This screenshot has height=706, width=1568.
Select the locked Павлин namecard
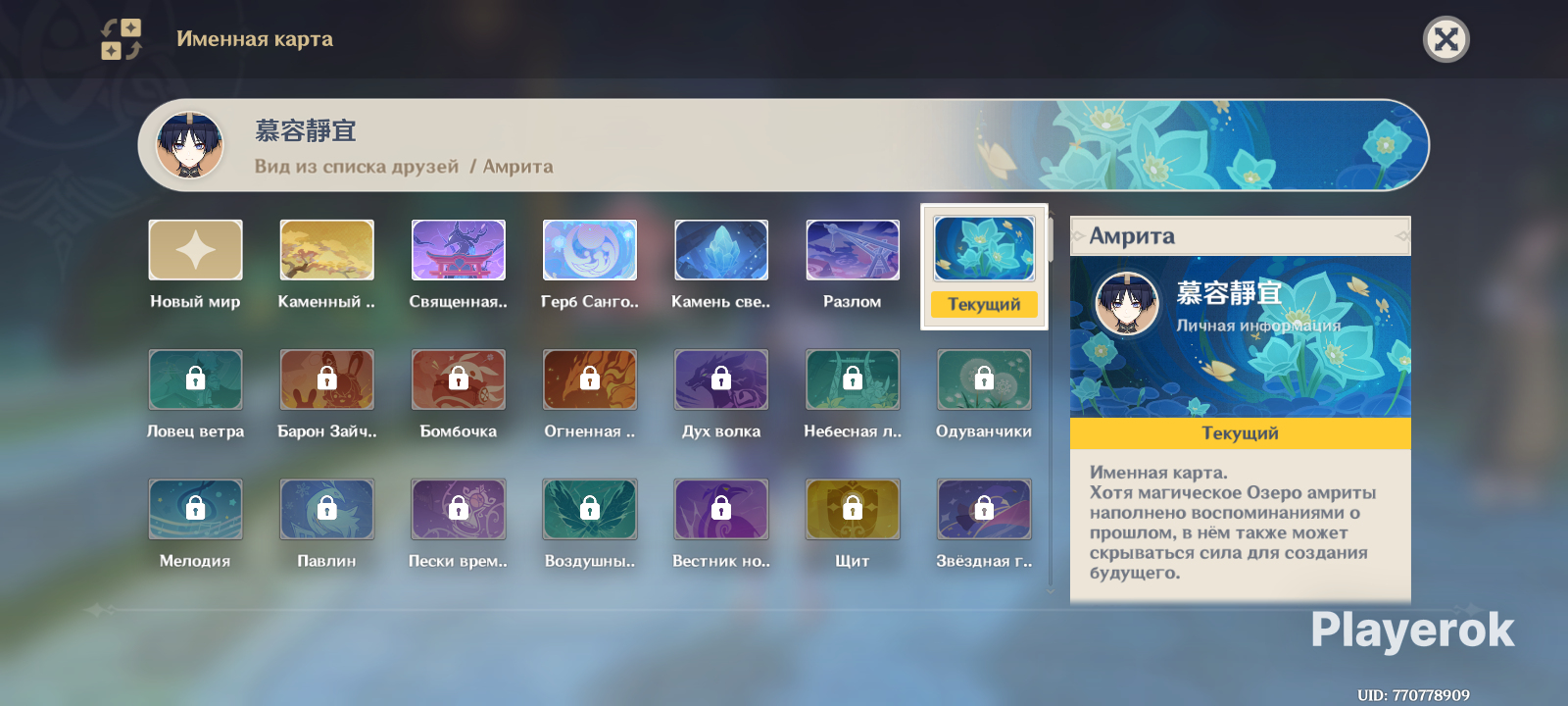pos(326,509)
